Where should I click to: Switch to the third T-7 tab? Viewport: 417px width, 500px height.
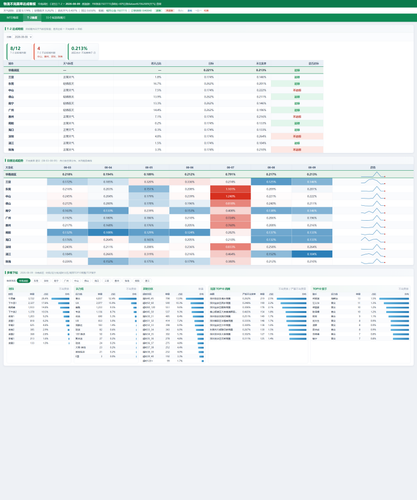coord(55,18)
